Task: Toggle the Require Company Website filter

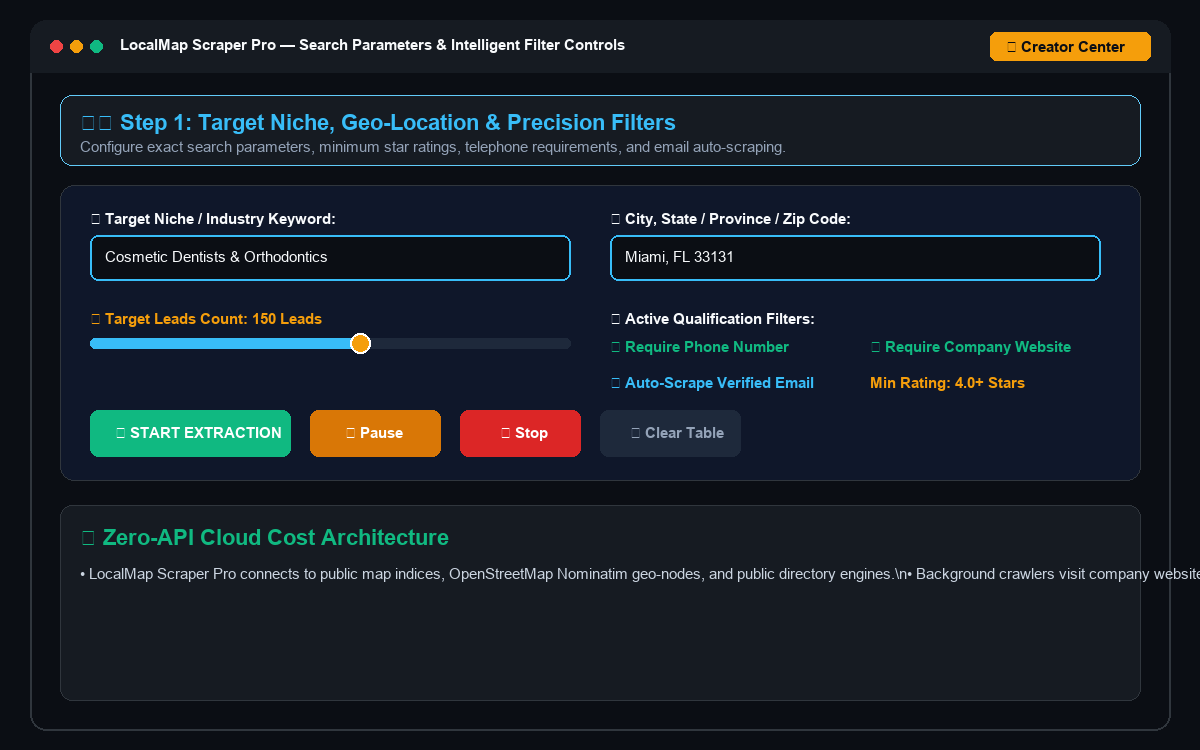Action: (970, 347)
